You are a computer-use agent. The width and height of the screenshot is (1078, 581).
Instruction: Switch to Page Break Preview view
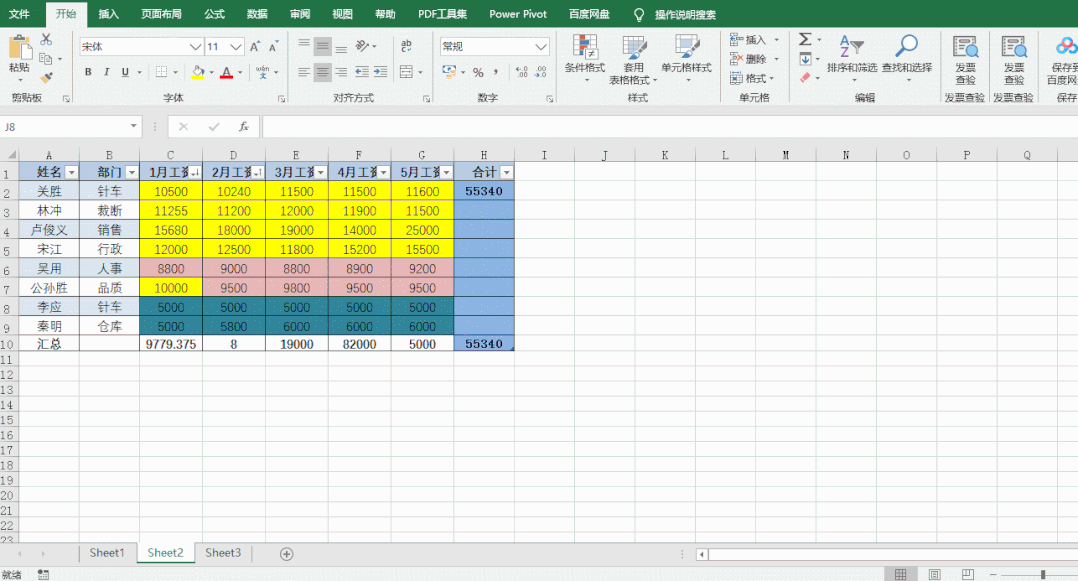point(968,574)
